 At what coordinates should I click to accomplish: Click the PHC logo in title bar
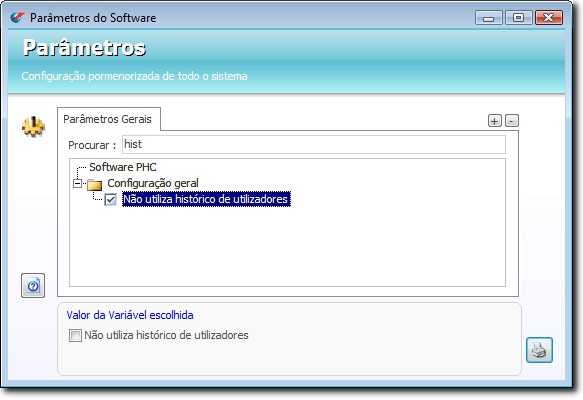coord(17,17)
